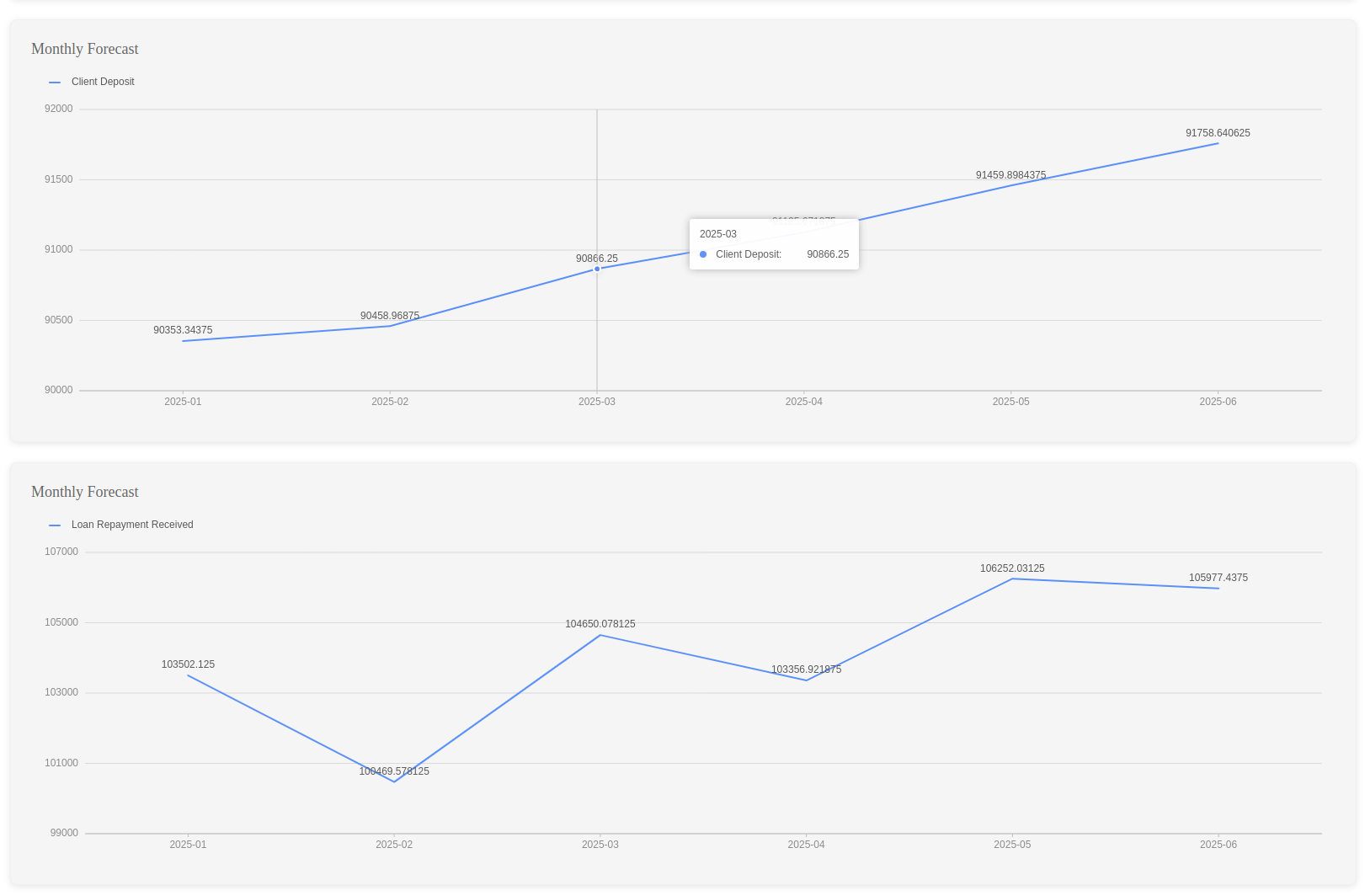This screenshot has width=1365, height=896.
Task: Click the 106252.03125 peak Loan Repayment label
Action: pos(1012,568)
